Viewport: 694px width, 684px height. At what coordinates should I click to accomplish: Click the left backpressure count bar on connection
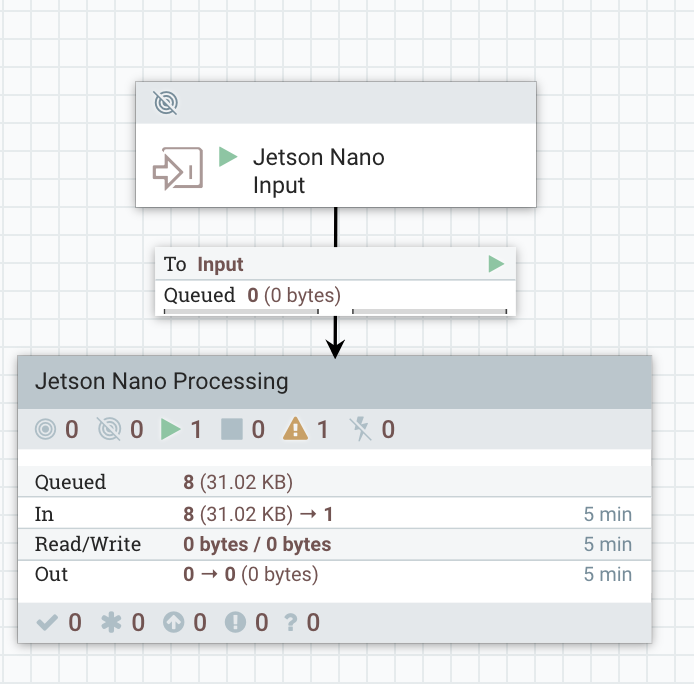coord(241,312)
